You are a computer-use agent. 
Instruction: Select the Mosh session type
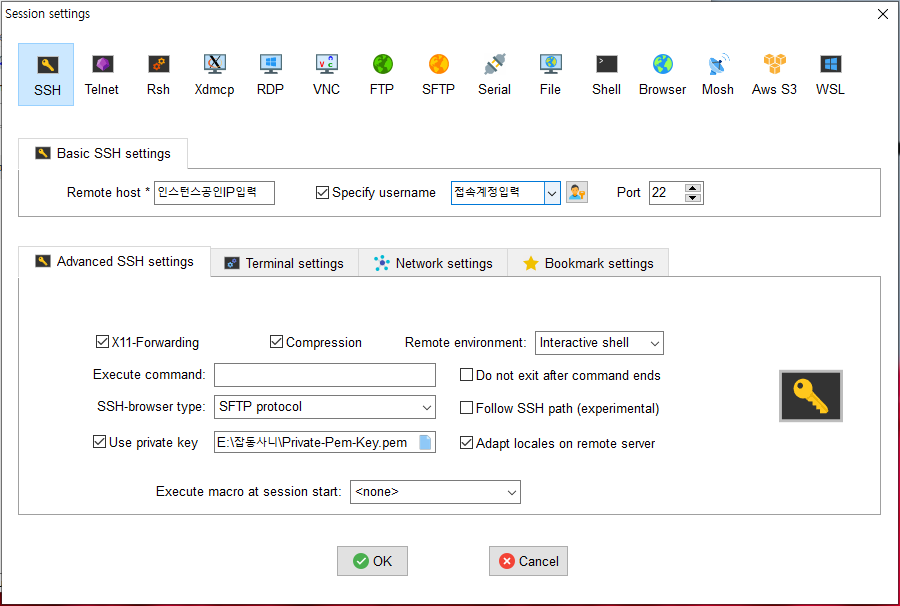[718, 75]
